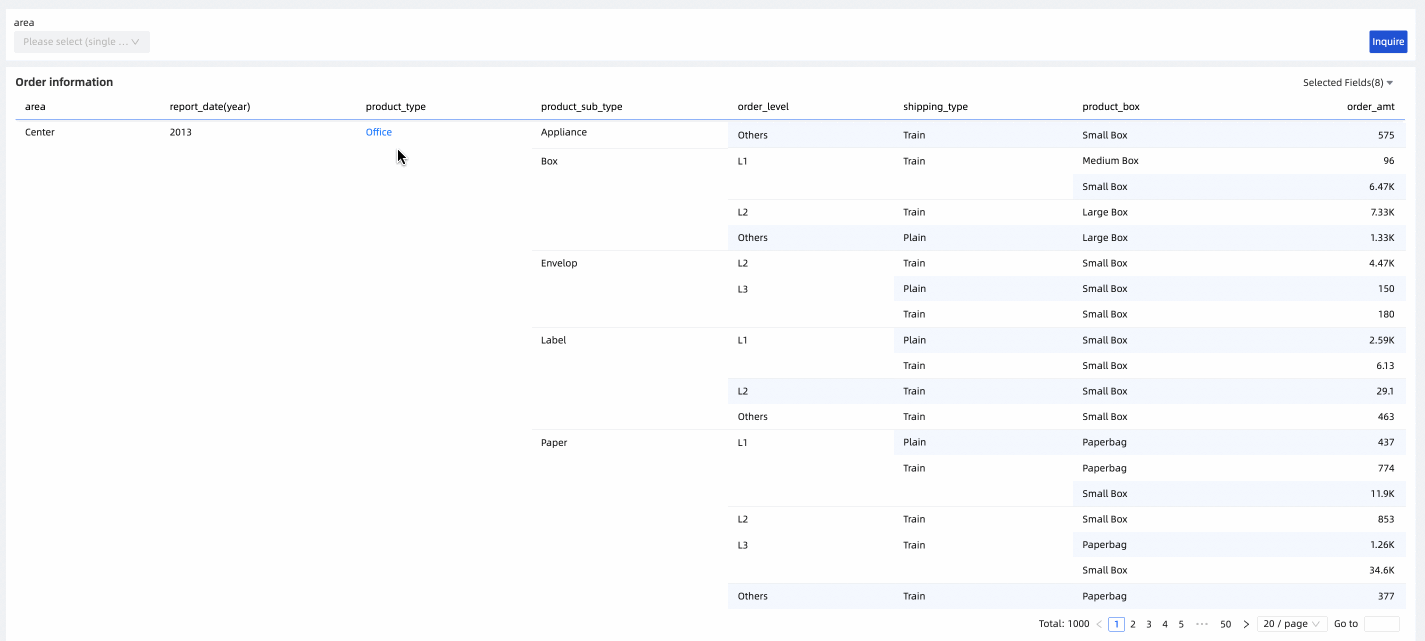Screen dimensions: 1425x641
Task: Click the shipping_type column header
Action: point(935,107)
